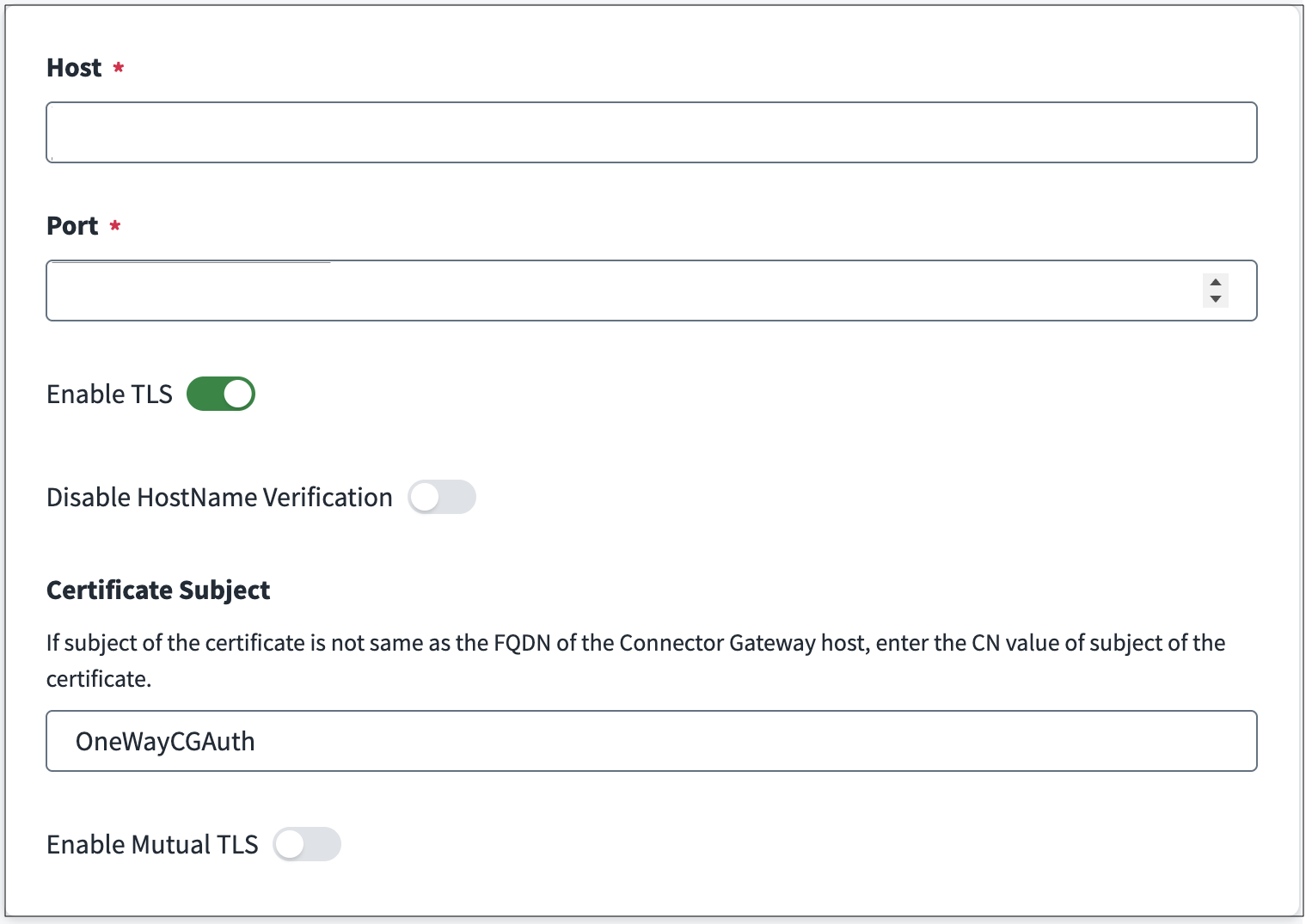Click the red asterisk beside Port
The height and width of the screenshot is (924, 1312).
point(115,225)
